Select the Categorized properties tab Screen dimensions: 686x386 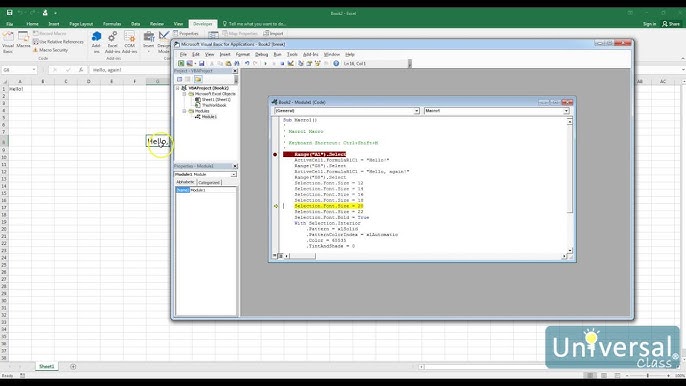(209, 182)
